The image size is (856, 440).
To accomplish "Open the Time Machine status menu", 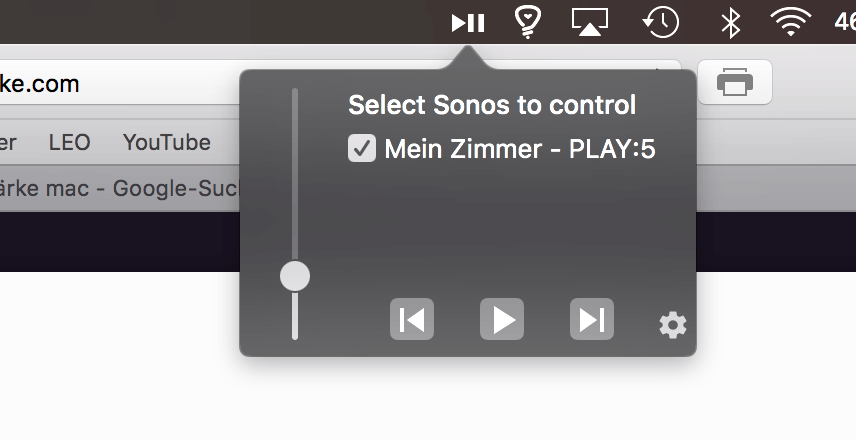I will tap(660, 22).
